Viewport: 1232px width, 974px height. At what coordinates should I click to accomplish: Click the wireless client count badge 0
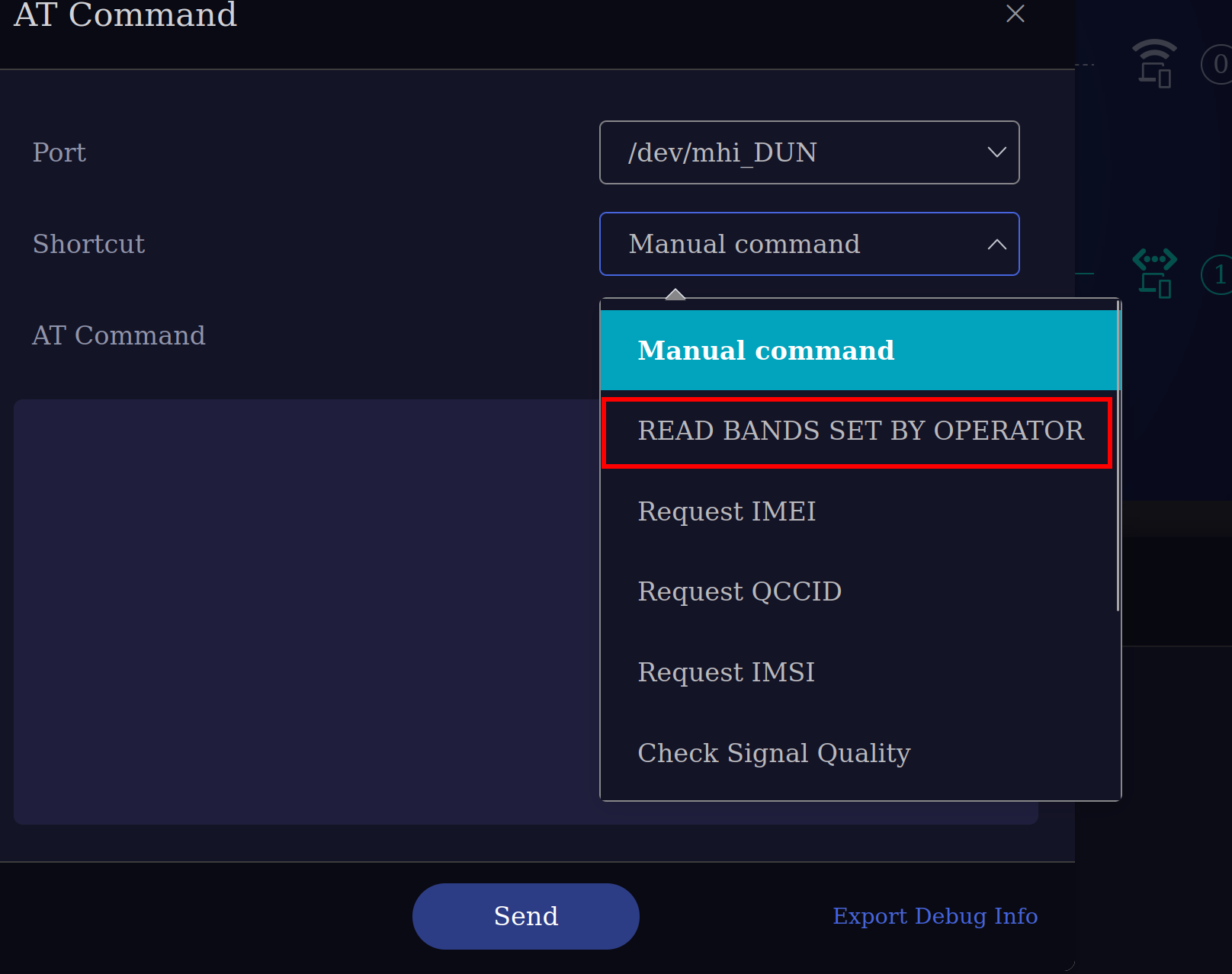click(x=1219, y=64)
